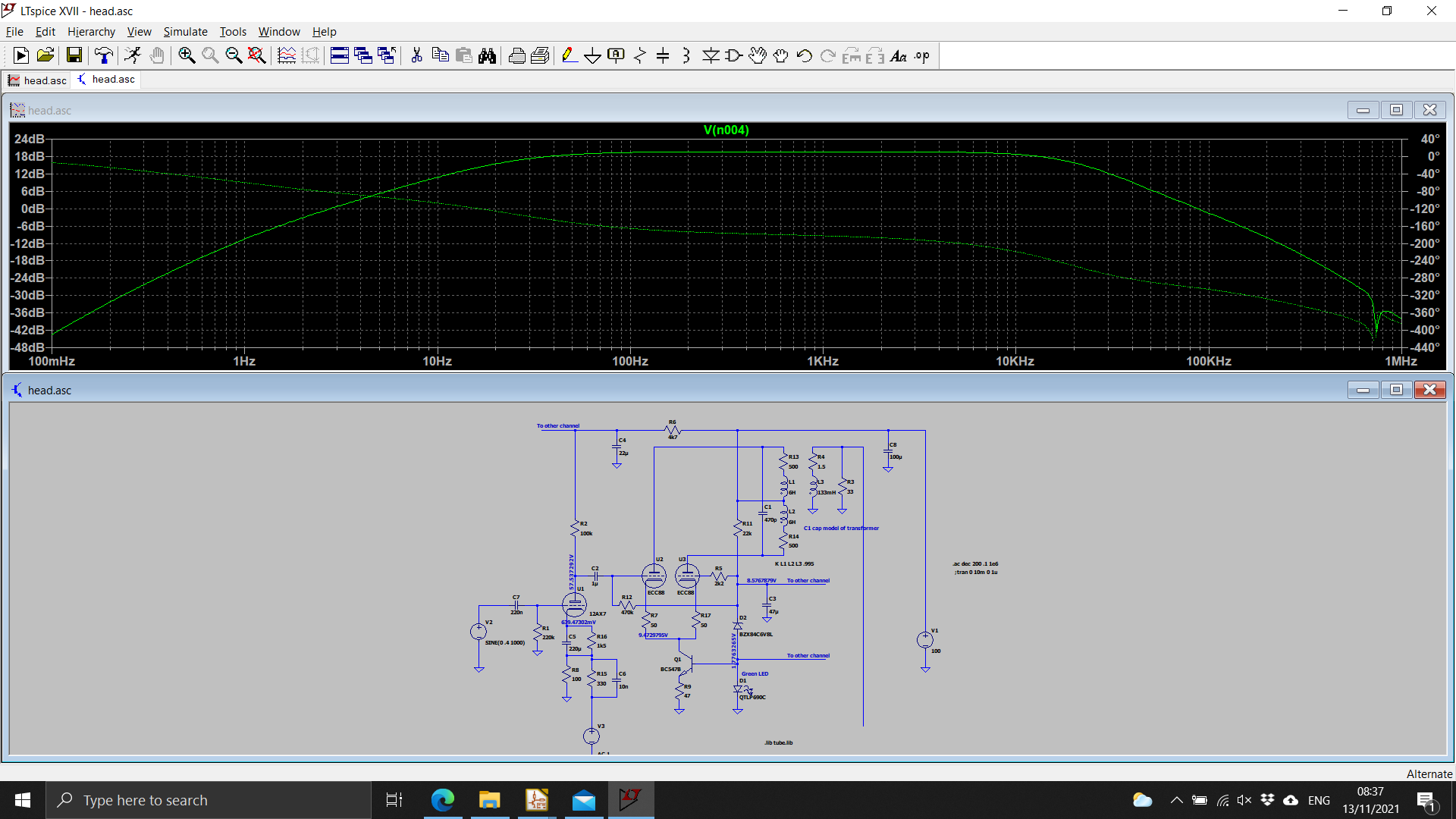The image size is (1456, 819).
Task: Maximize the head.asc plot window
Action: coord(1396,110)
